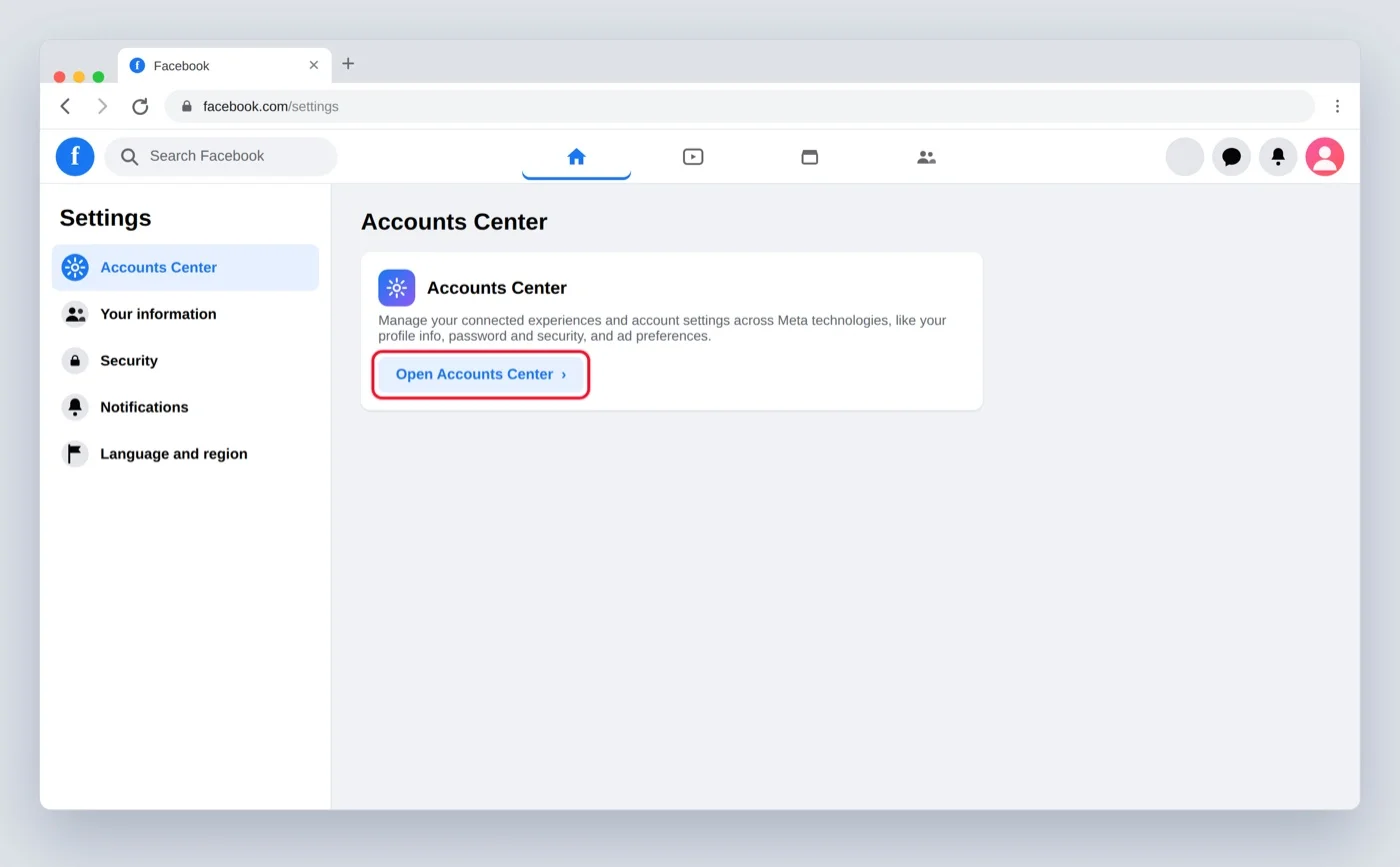
Task: Open the Video tab icon
Action: pyautogui.click(x=693, y=156)
